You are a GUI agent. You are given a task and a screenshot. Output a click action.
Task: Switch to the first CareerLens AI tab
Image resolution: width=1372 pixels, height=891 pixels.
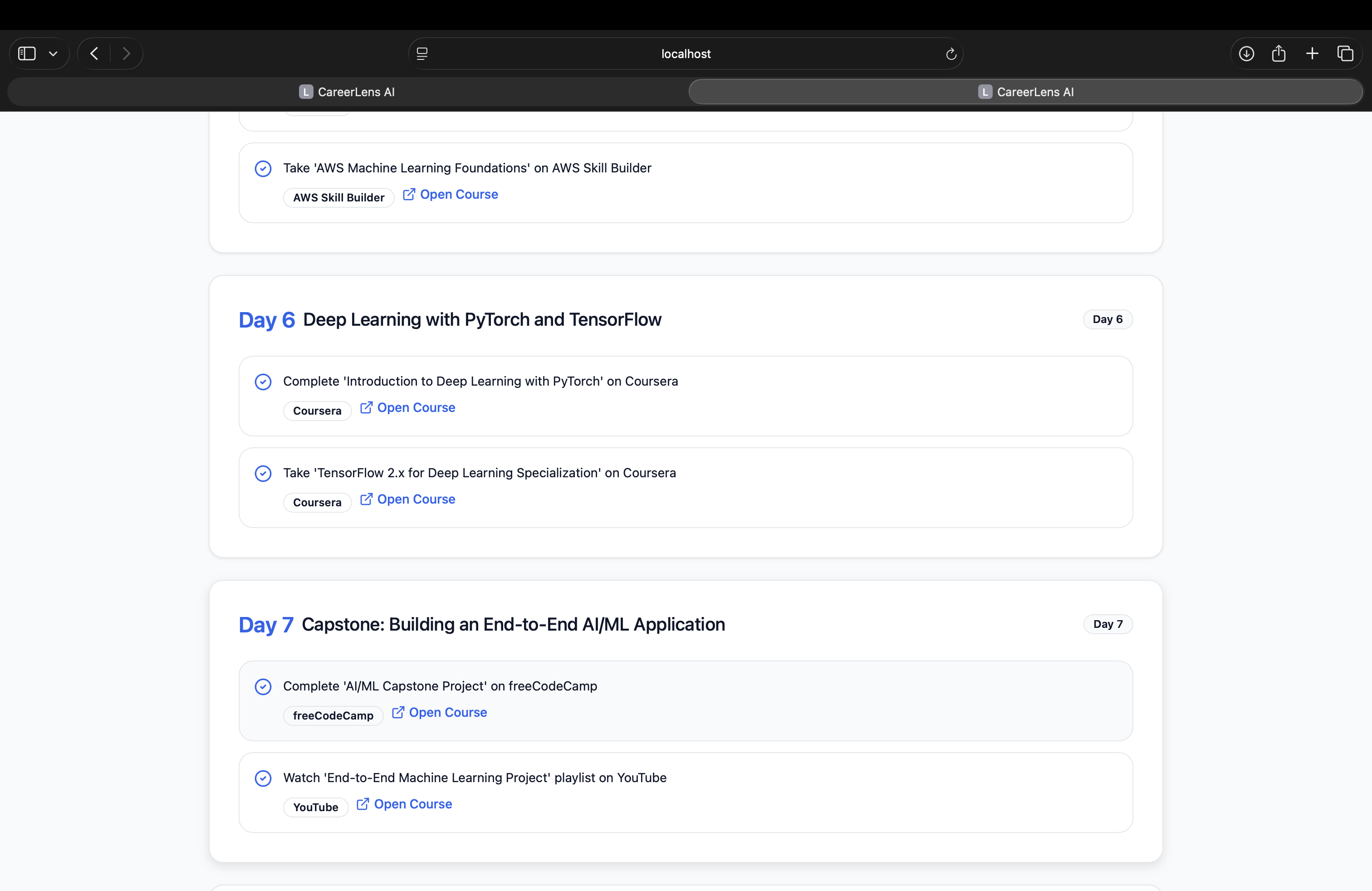pyautogui.click(x=347, y=92)
